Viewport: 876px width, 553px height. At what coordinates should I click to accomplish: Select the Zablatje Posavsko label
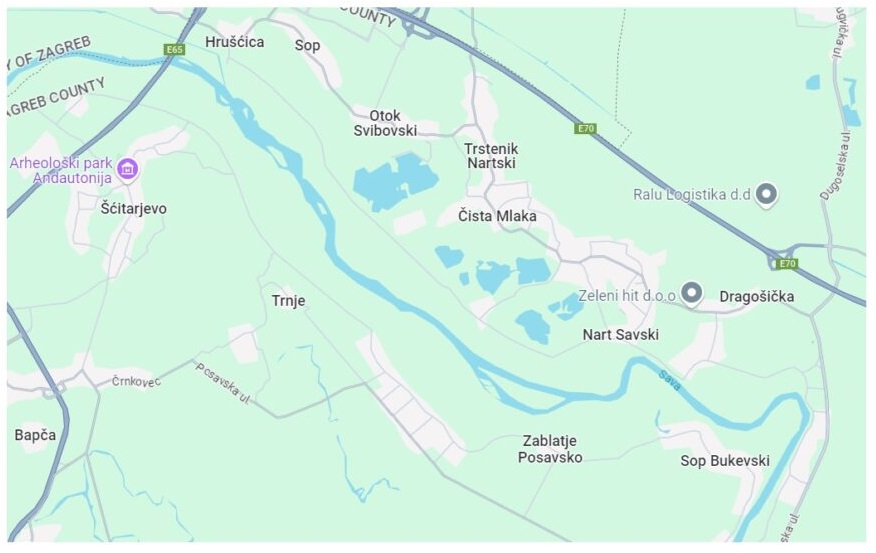click(x=550, y=449)
